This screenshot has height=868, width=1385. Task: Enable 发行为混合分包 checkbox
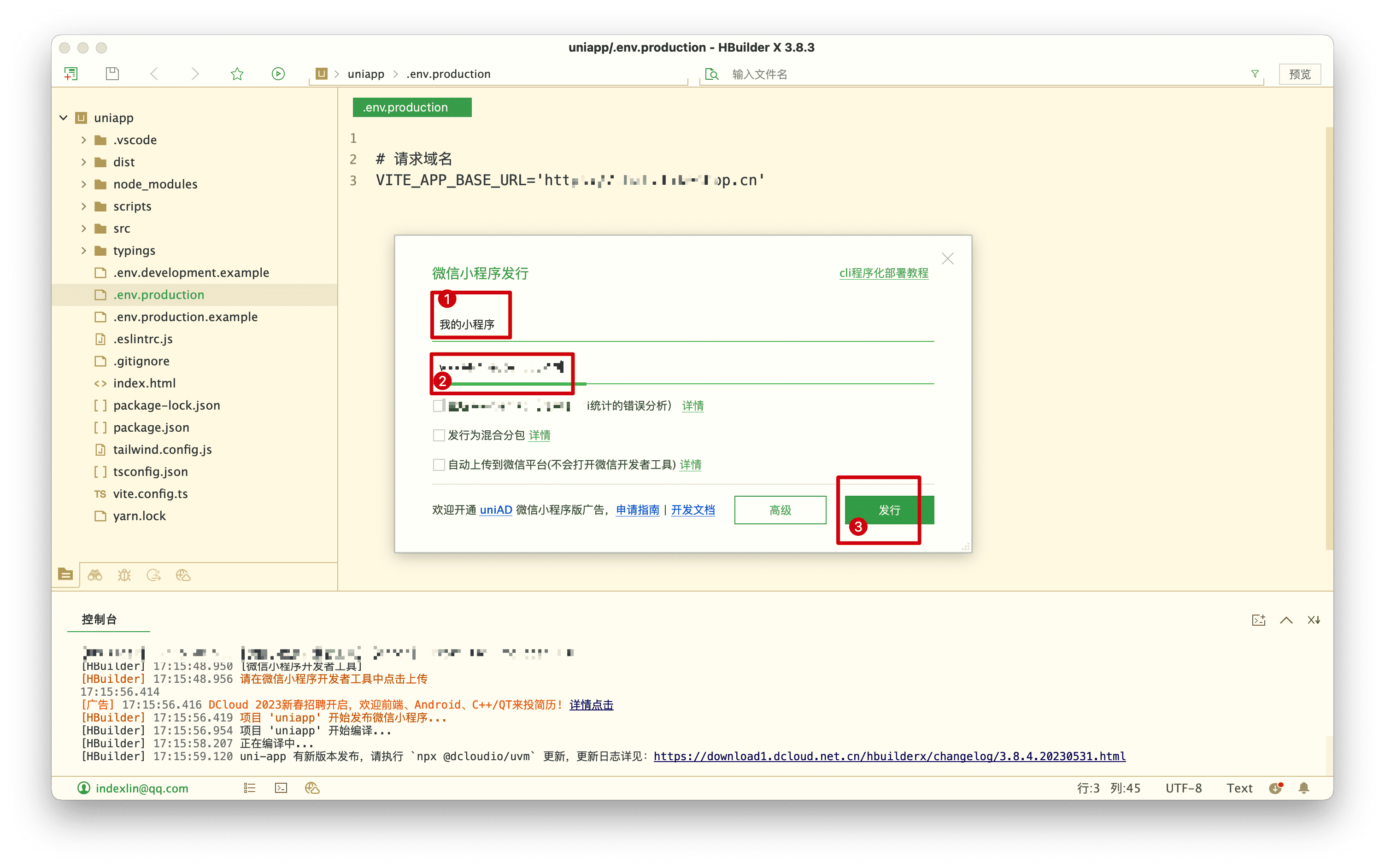439,435
